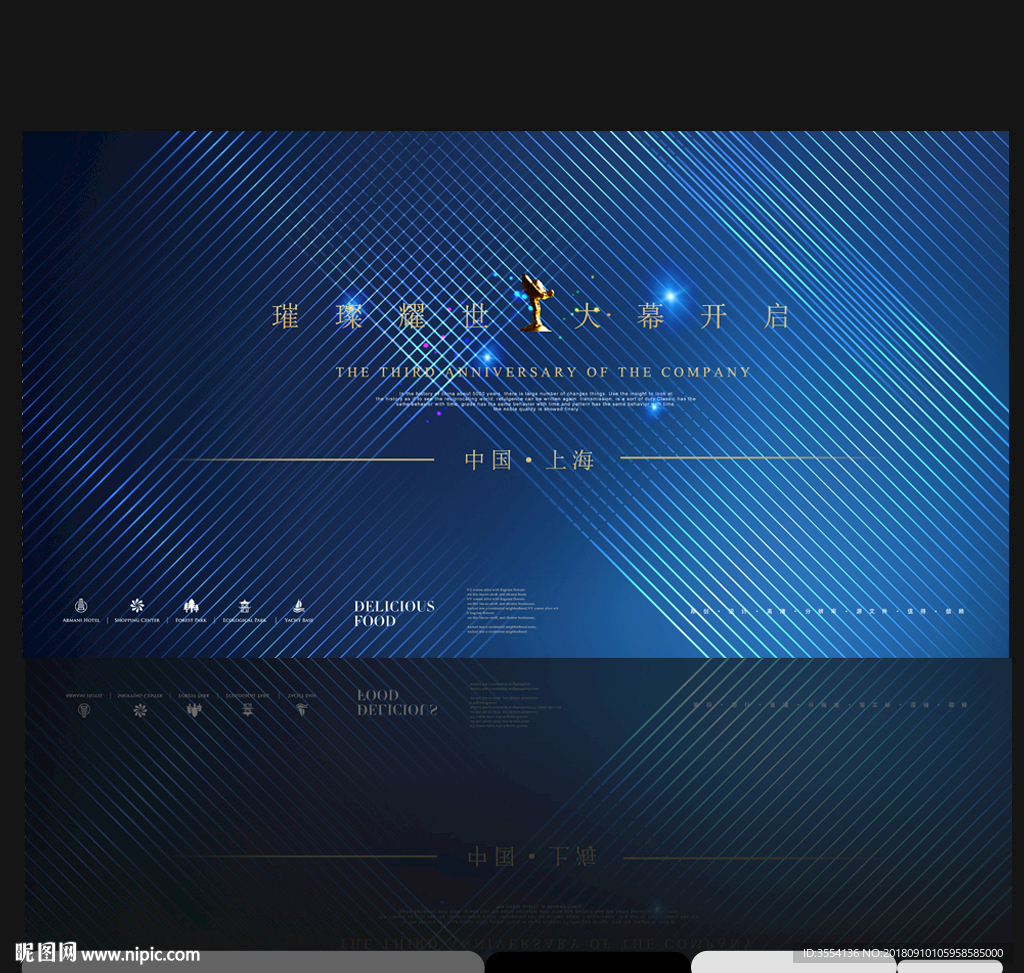Click the gold character '耀' in the title
Screen dimensions: 1024x973
click(x=412, y=317)
